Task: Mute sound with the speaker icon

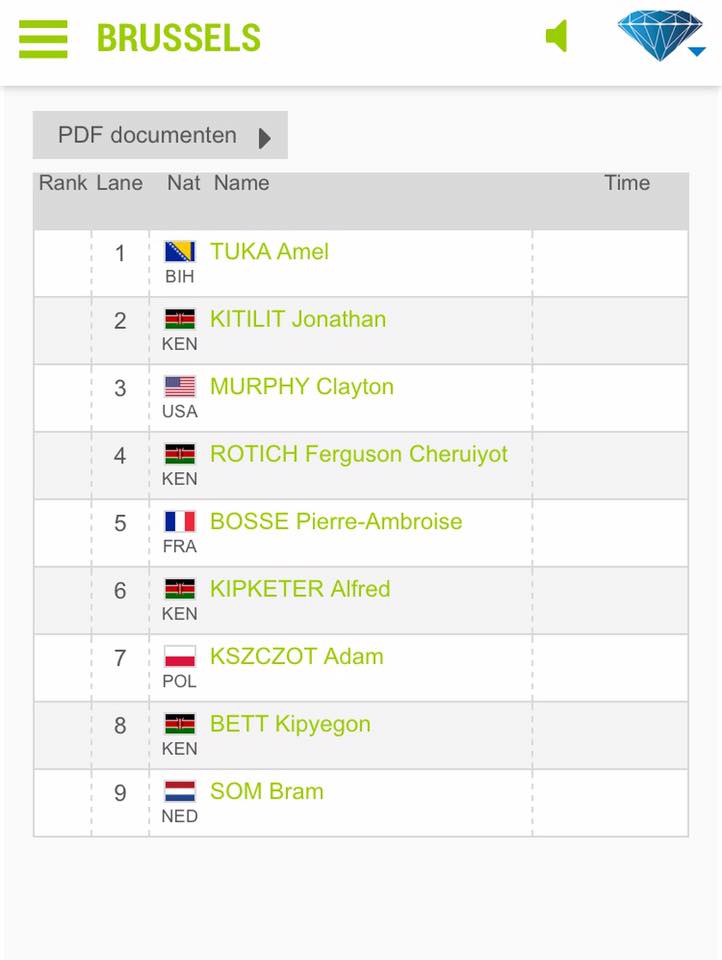Action: [x=557, y=37]
